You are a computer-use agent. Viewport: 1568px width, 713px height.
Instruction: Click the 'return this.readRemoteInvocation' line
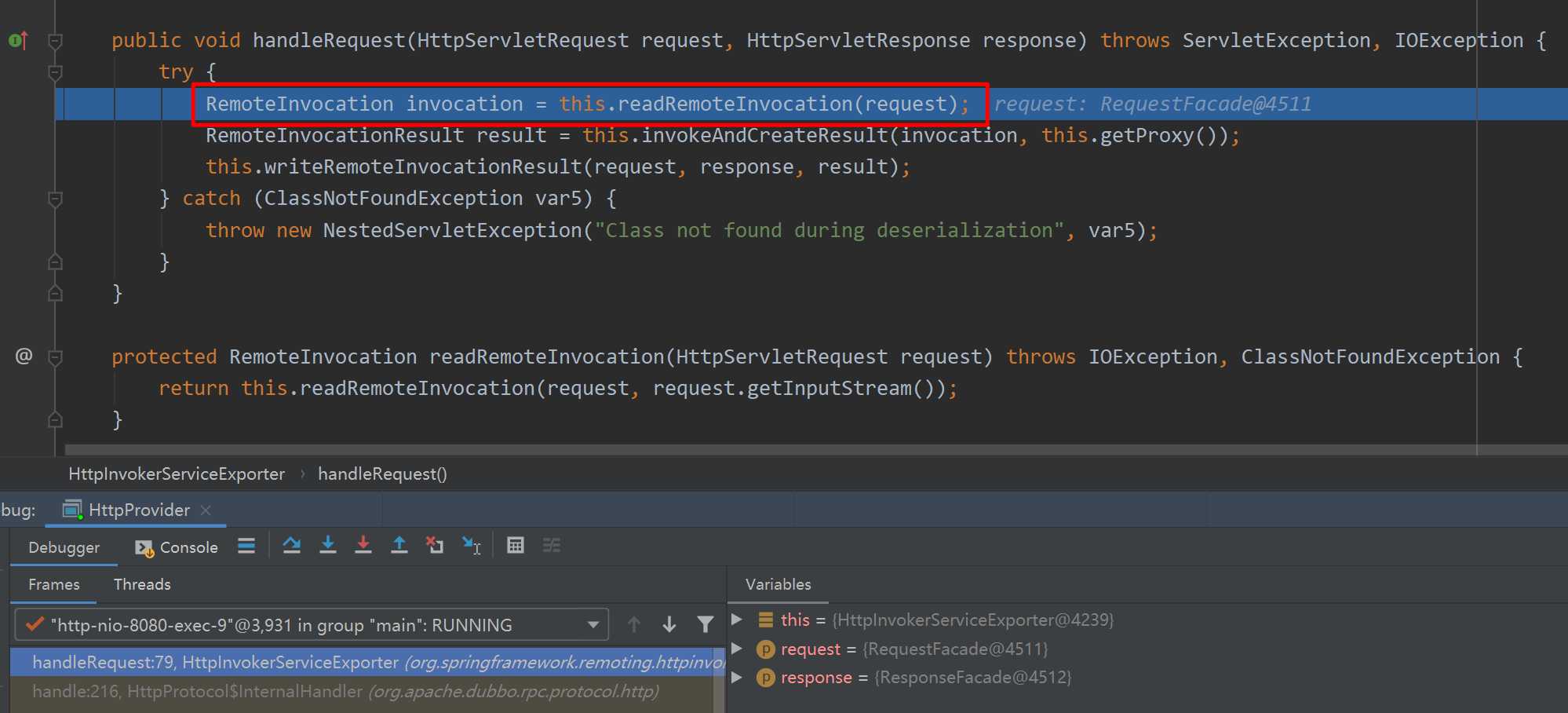click(558, 388)
